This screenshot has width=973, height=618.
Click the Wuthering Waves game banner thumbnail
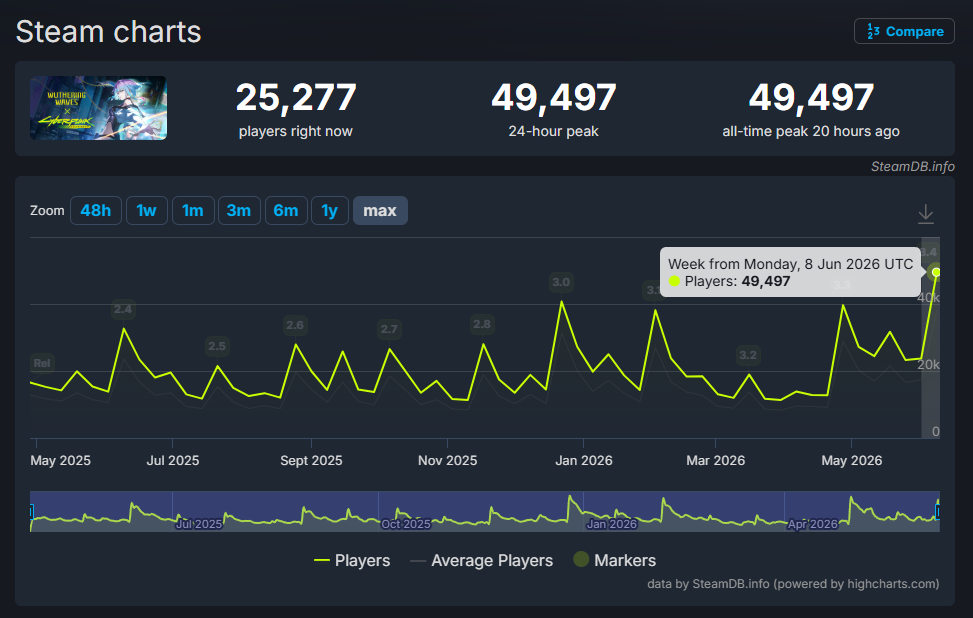(98, 108)
